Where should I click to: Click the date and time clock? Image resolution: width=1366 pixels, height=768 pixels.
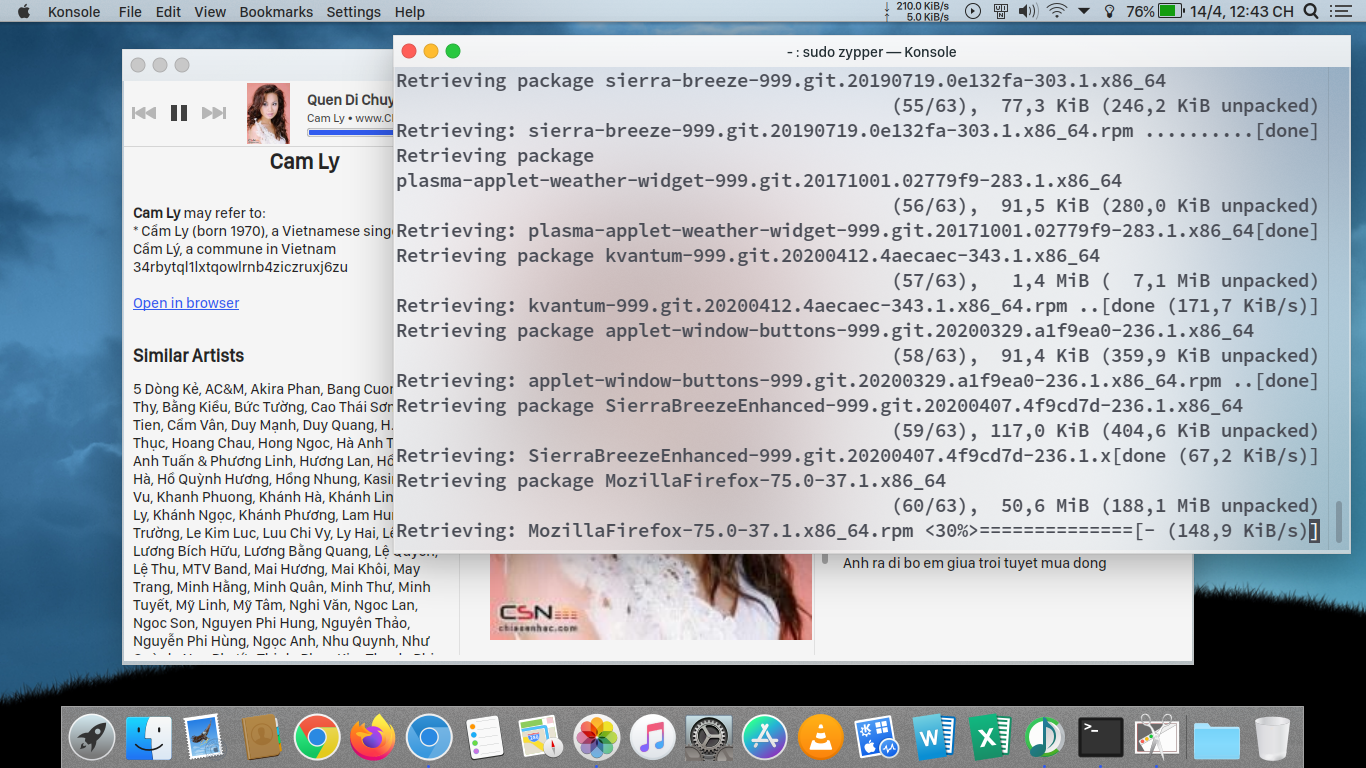[1242, 11]
